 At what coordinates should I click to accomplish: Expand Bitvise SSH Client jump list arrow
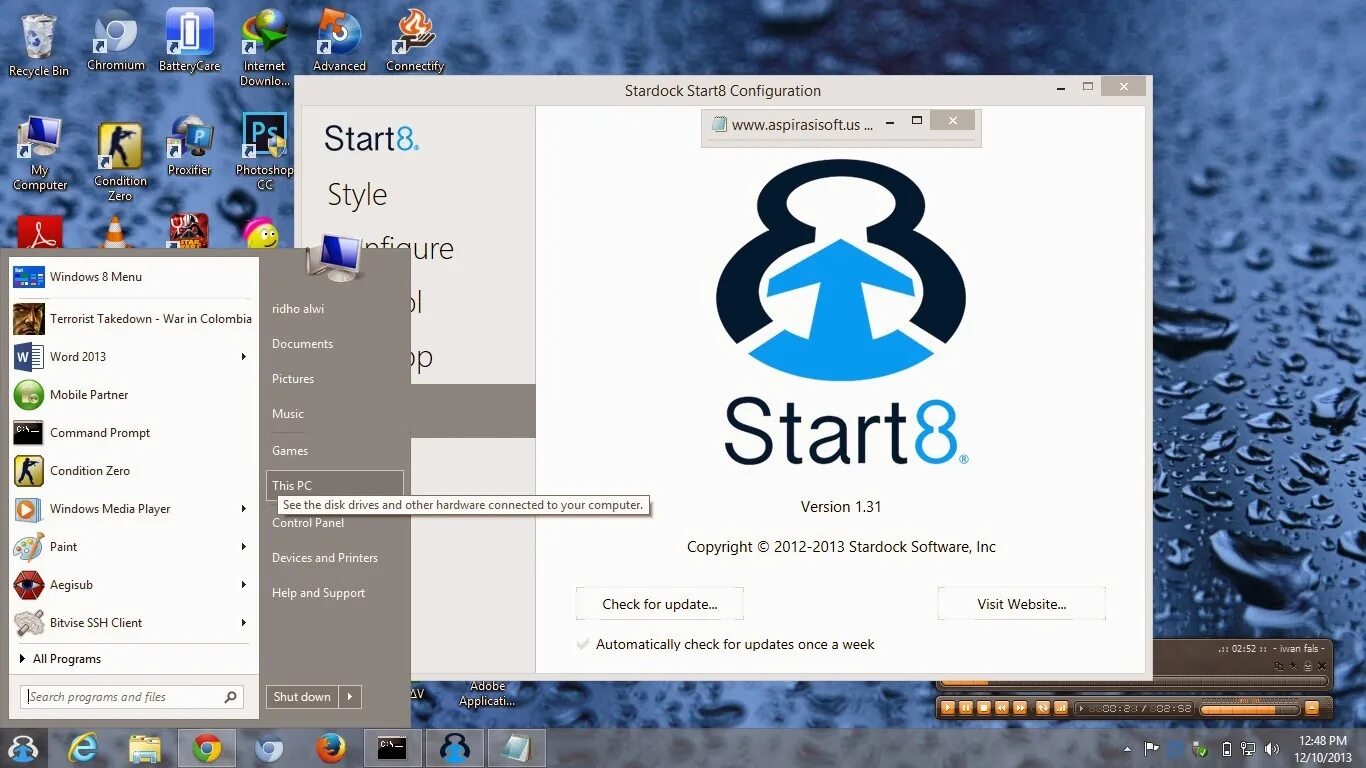[243, 623]
